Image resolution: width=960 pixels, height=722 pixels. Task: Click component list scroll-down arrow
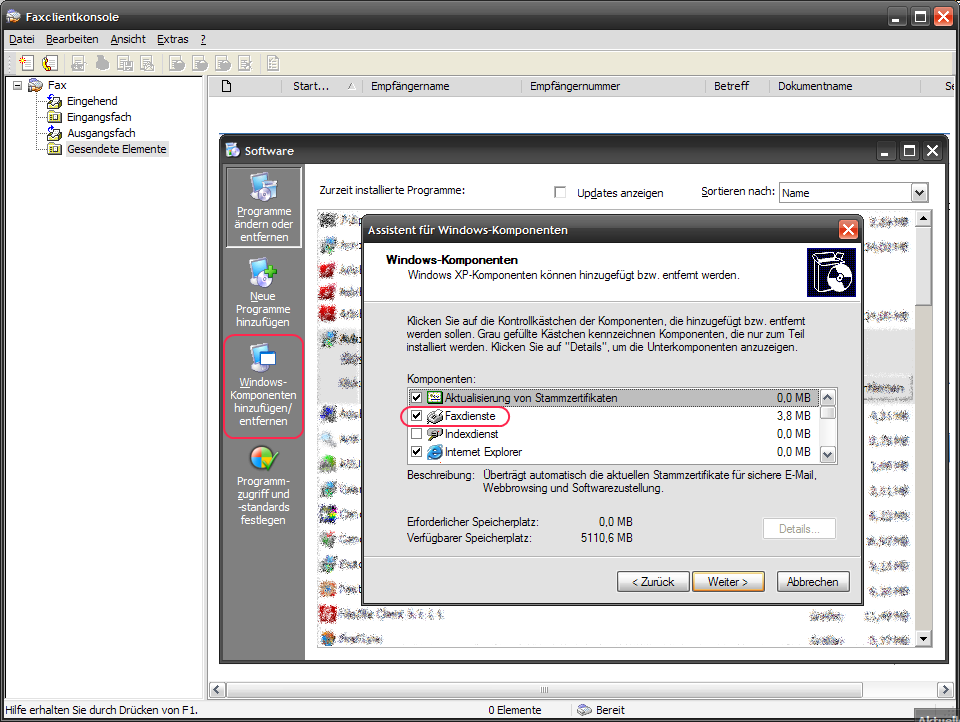point(828,454)
